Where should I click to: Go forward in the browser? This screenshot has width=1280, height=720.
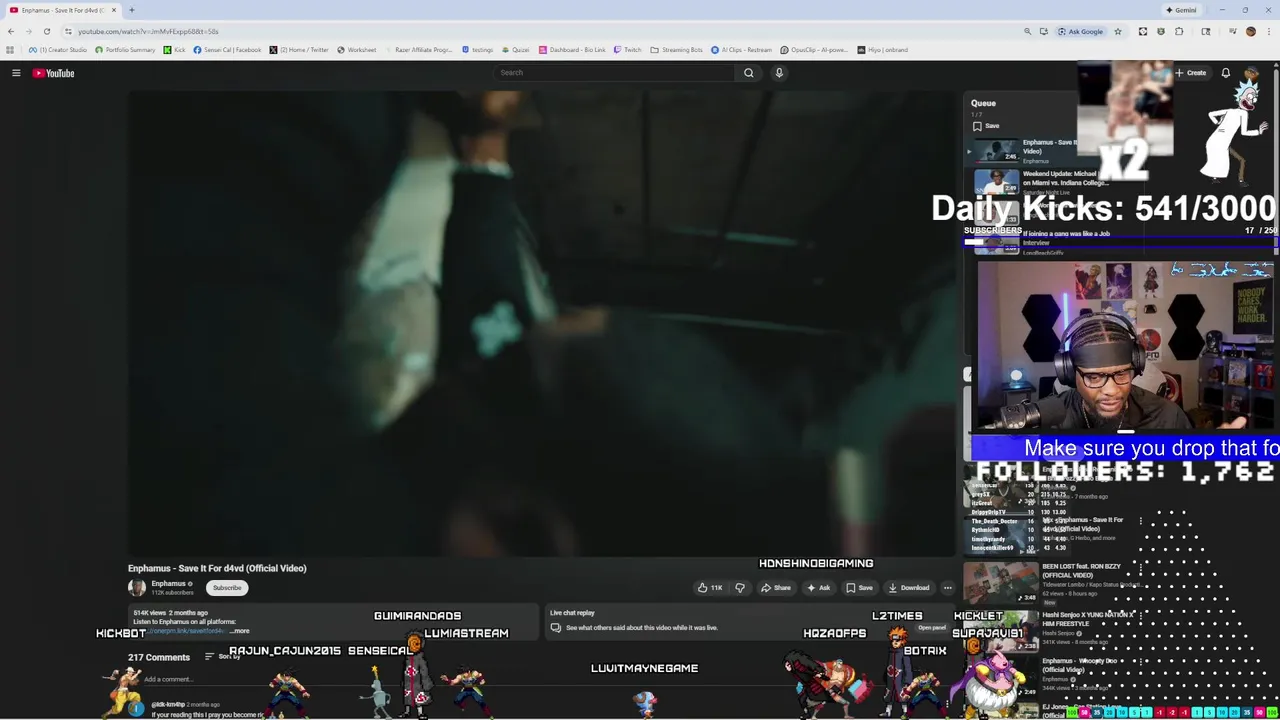[x=28, y=31]
